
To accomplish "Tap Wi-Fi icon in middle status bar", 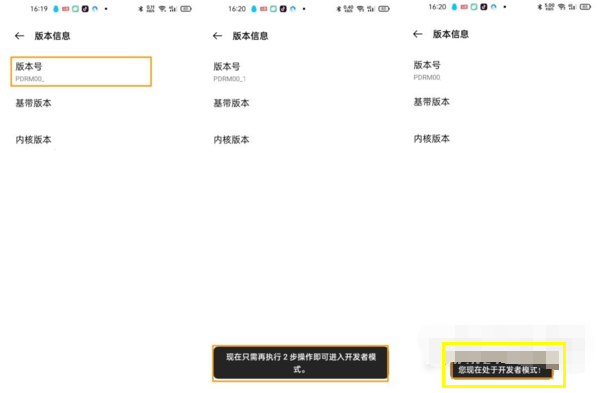I will [361, 9].
